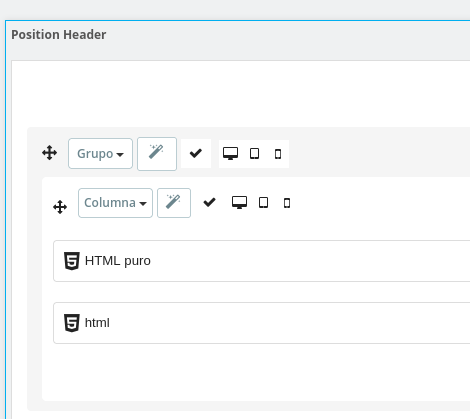Click the Grupo row move handle icon

[x=49, y=153]
